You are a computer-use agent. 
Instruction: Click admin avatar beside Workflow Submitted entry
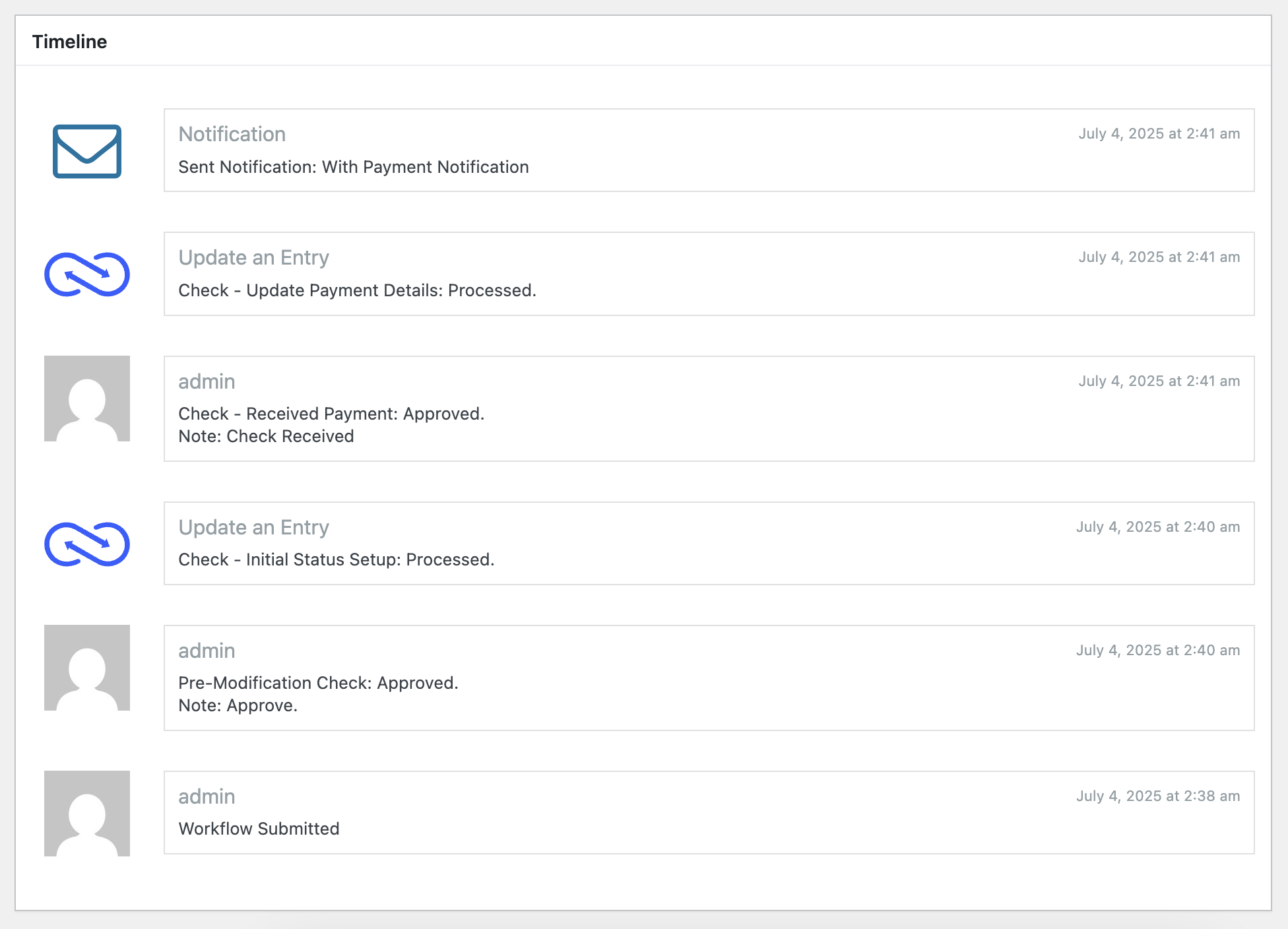tap(86, 814)
